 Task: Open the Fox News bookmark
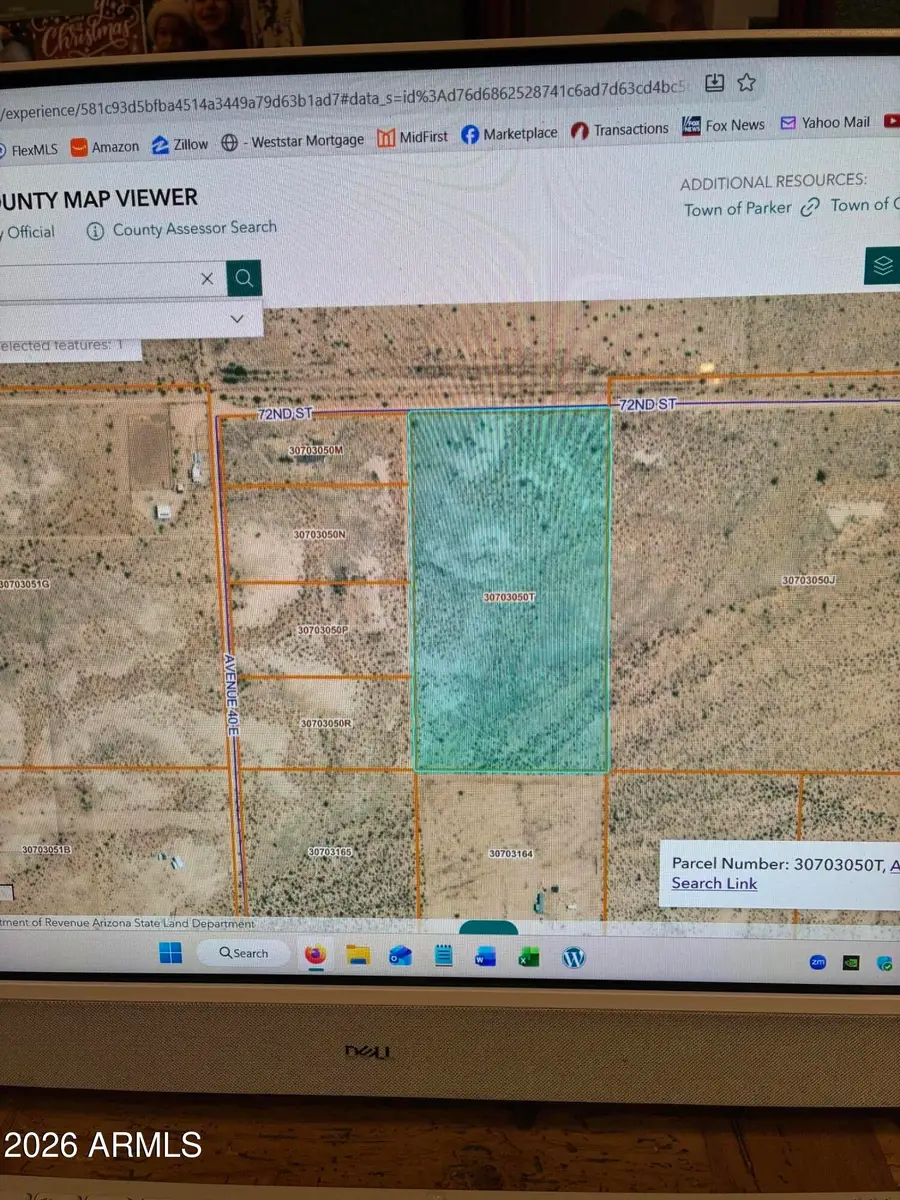(723, 125)
